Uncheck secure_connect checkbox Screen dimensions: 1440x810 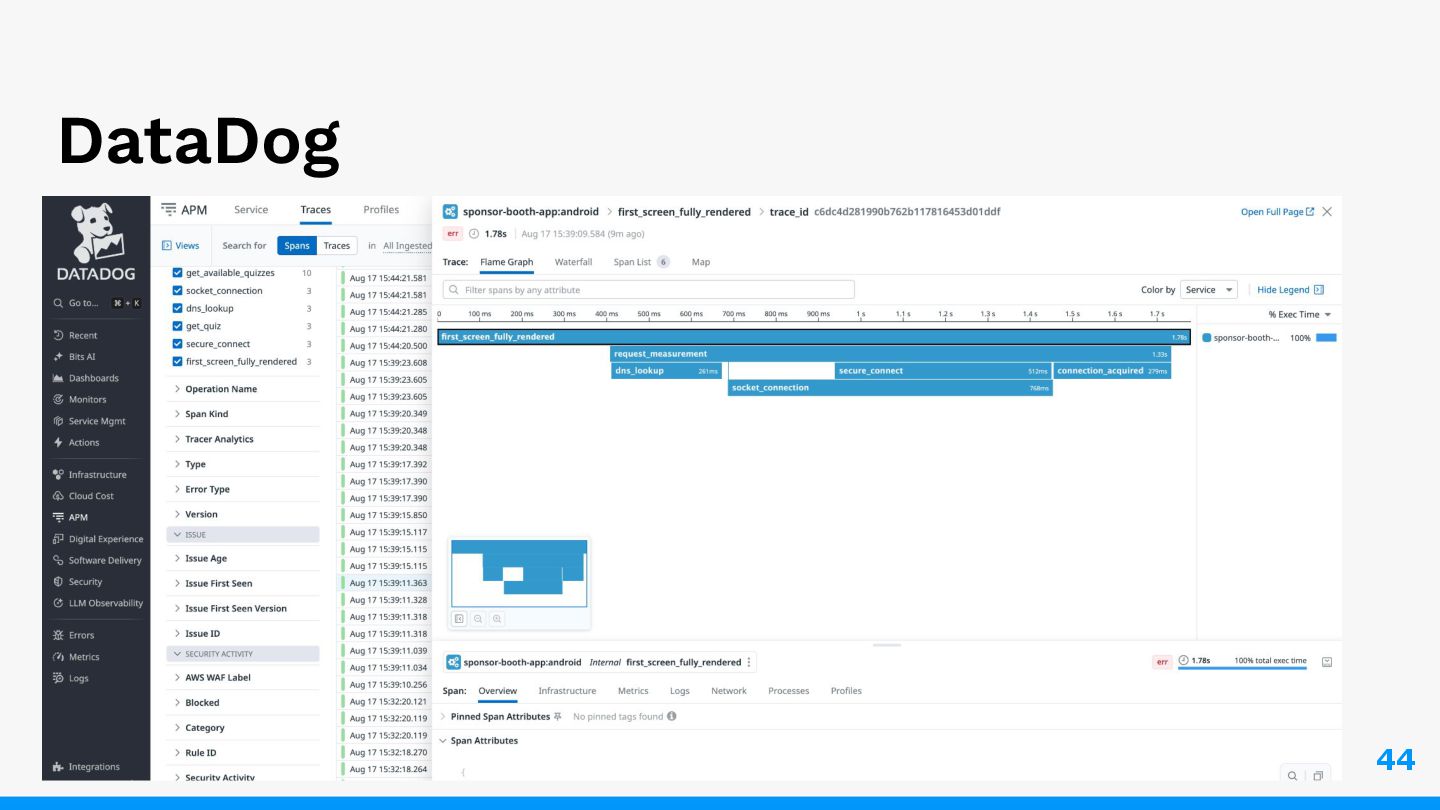(x=178, y=344)
